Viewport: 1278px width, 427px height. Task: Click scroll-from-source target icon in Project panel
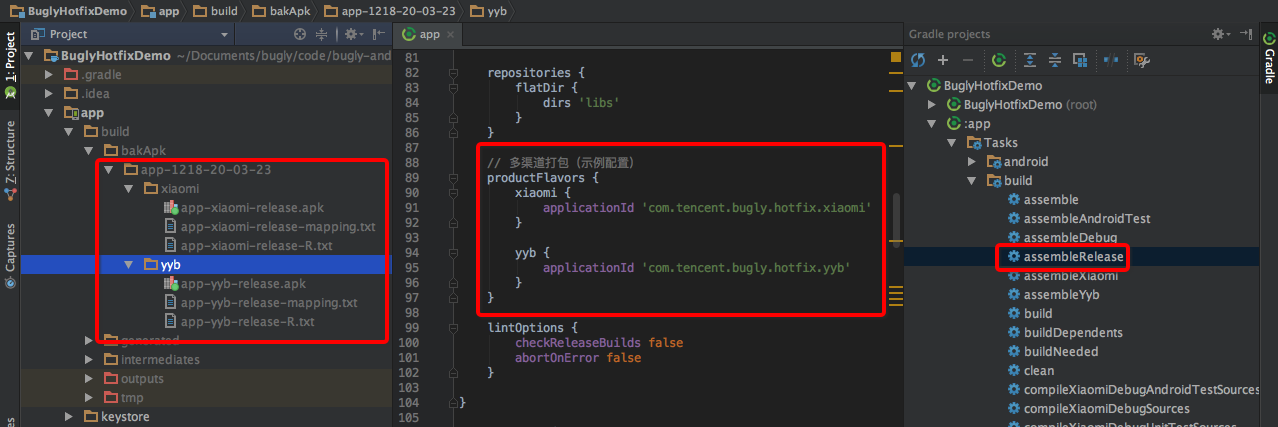(302, 34)
